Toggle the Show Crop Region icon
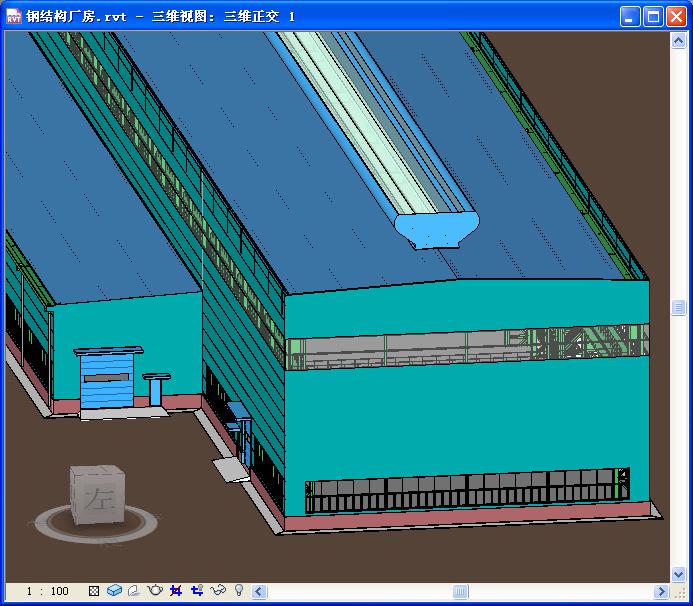 pyautogui.click(x=197, y=591)
